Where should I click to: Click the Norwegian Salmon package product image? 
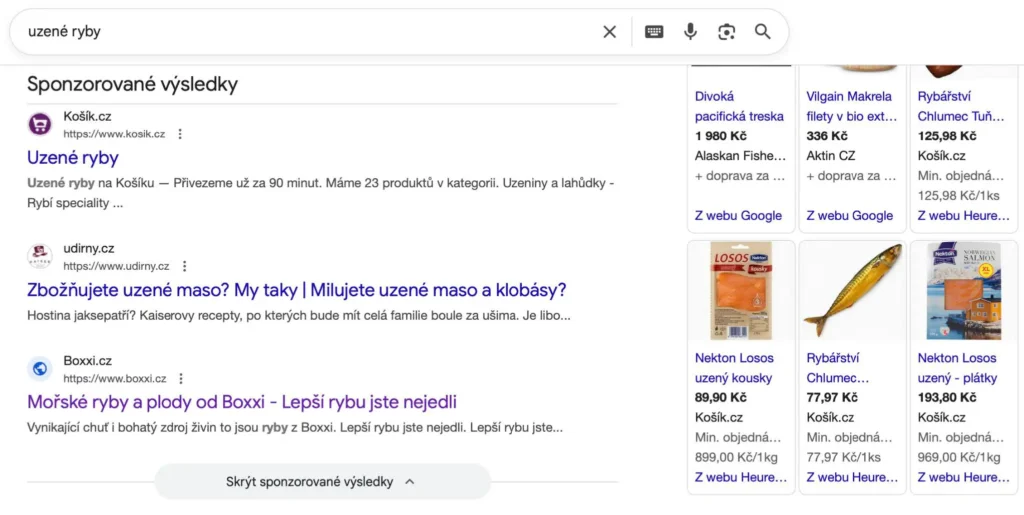(963, 291)
